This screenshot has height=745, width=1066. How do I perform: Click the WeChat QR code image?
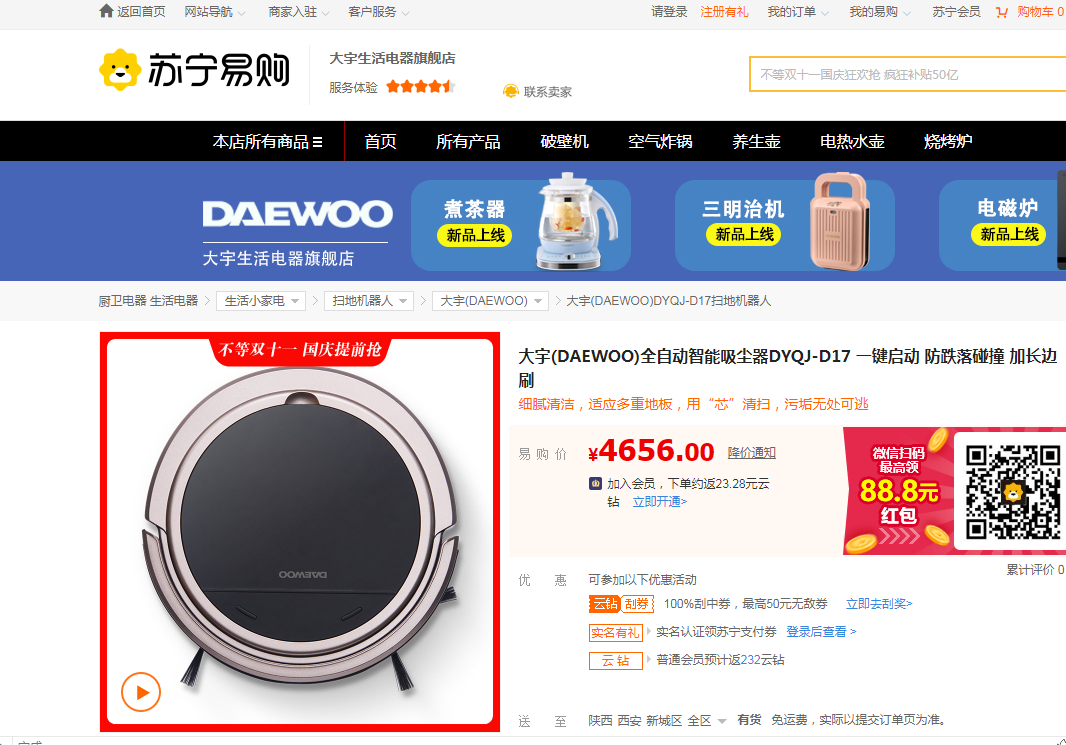coord(1013,491)
